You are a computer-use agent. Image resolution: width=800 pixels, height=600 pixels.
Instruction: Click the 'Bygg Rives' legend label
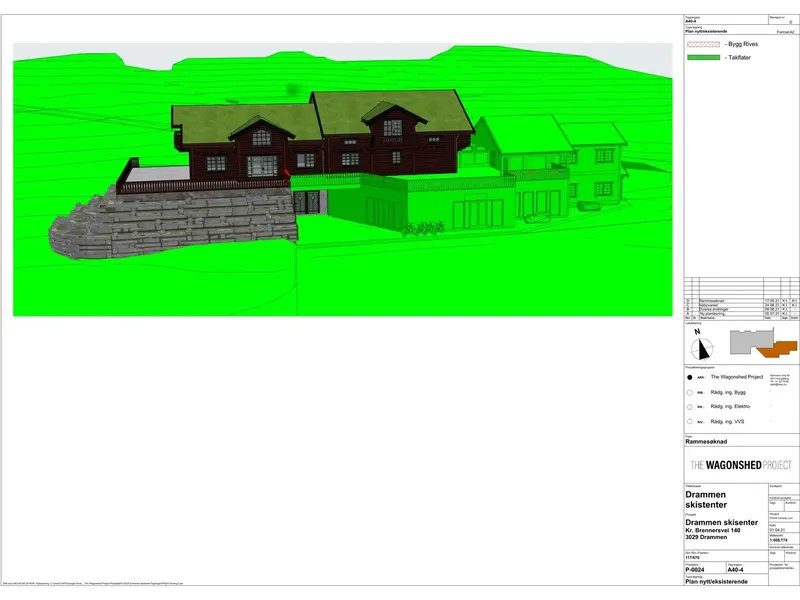coord(743,44)
